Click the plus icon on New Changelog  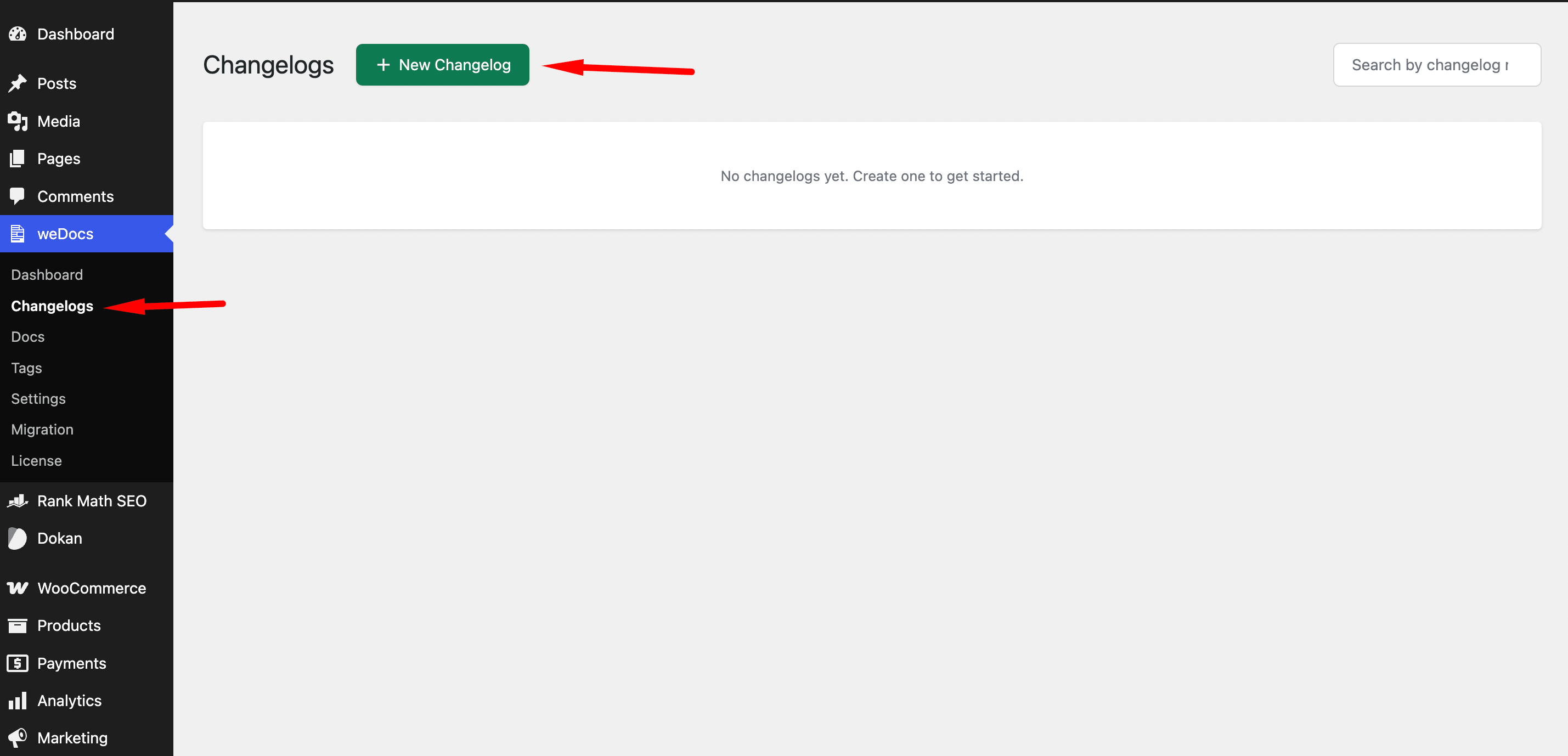pyautogui.click(x=383, y=65)
